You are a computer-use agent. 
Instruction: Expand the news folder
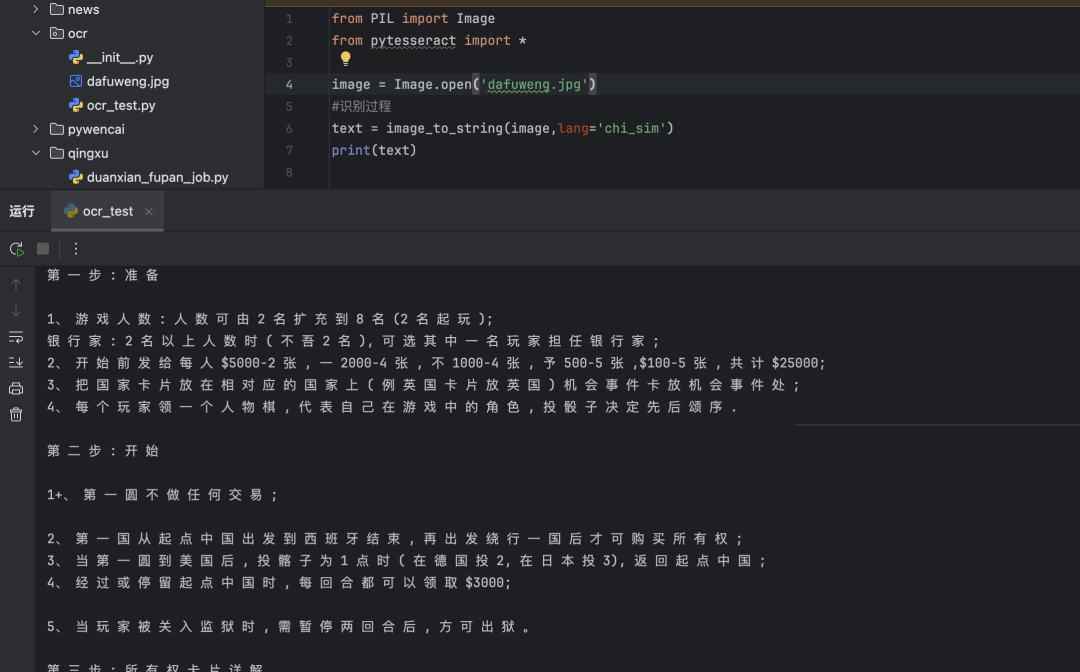[x=36, y=9]
